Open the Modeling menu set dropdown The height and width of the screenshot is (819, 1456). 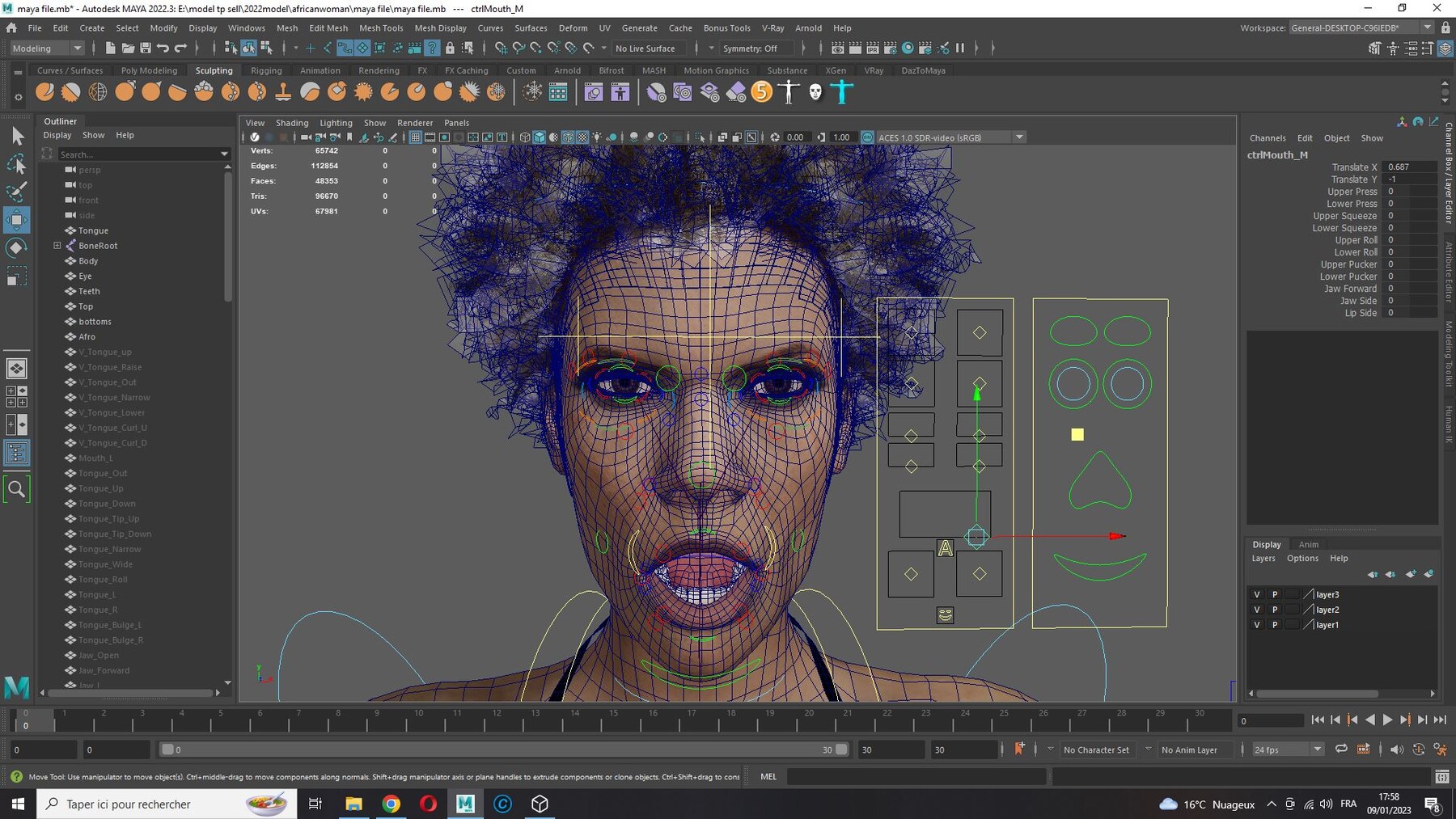point(46,49)
